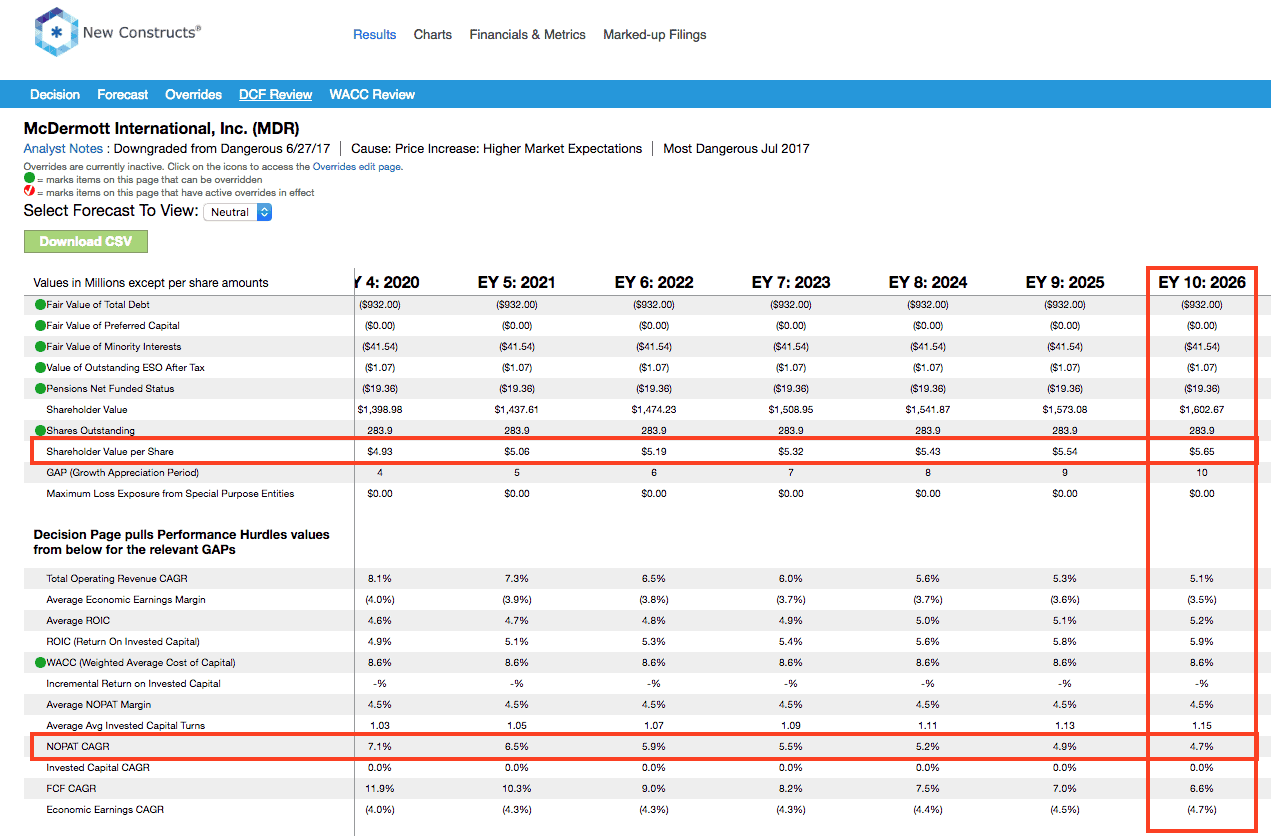The image size is (1271, 836).
Task: Select Shareholder Value cell $1,602.67
Action: [1202, 410]
